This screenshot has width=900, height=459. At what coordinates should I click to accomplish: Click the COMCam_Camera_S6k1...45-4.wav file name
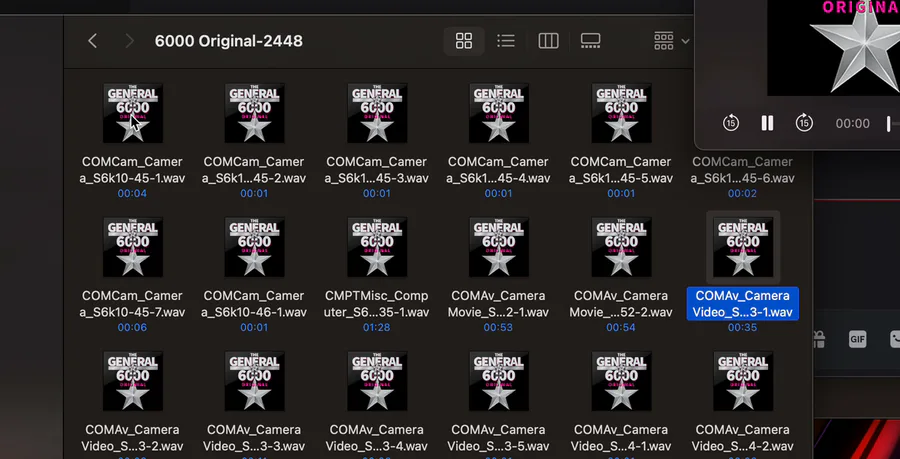[x=498, y=170]
